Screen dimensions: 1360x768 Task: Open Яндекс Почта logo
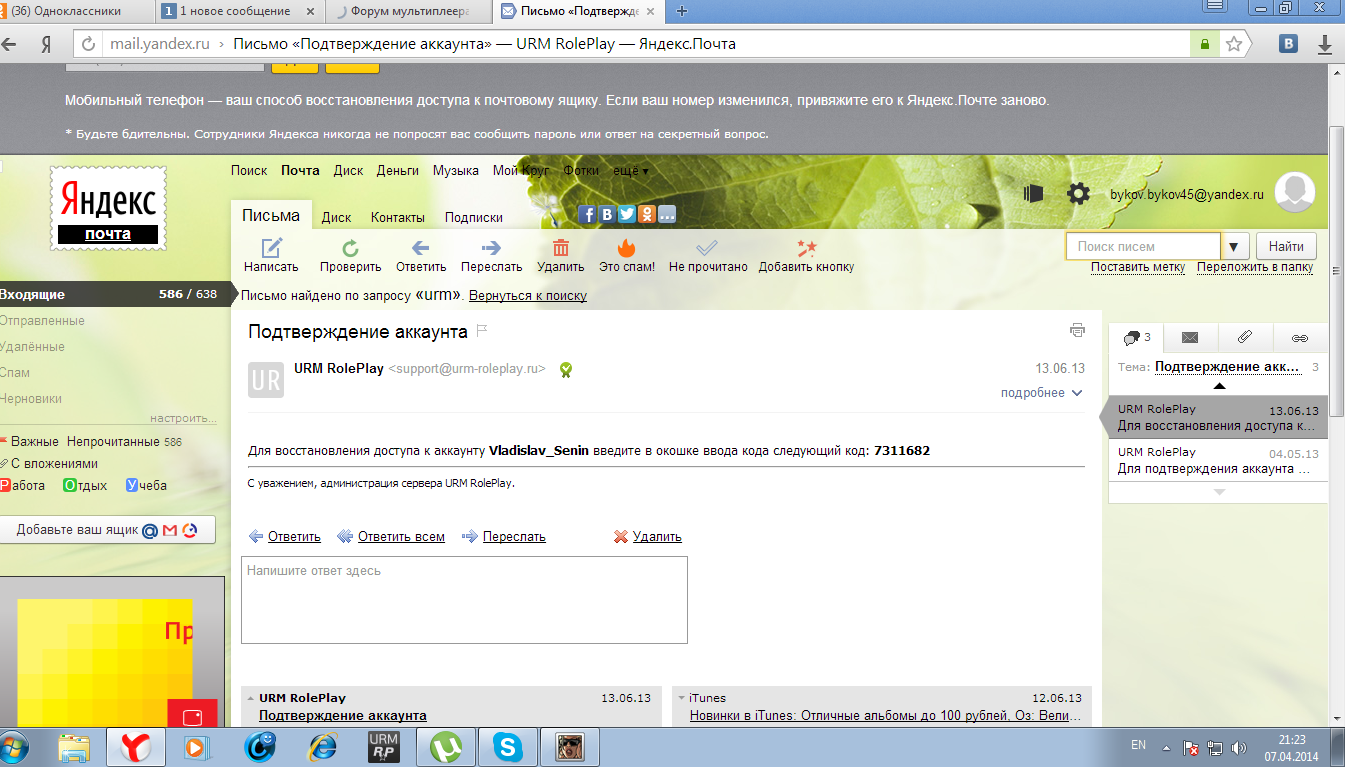108,207
